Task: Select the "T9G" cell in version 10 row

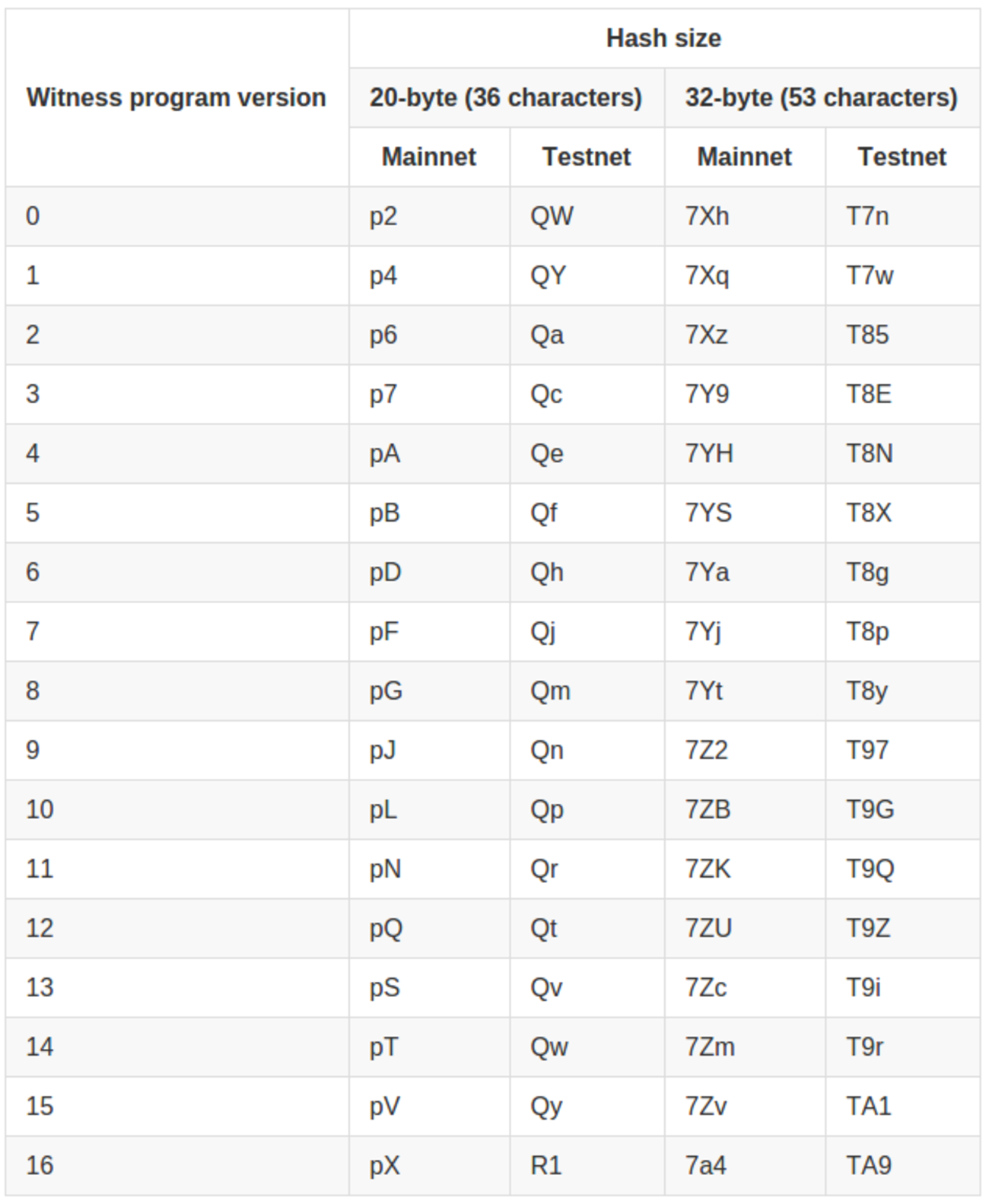Action: 870,809
